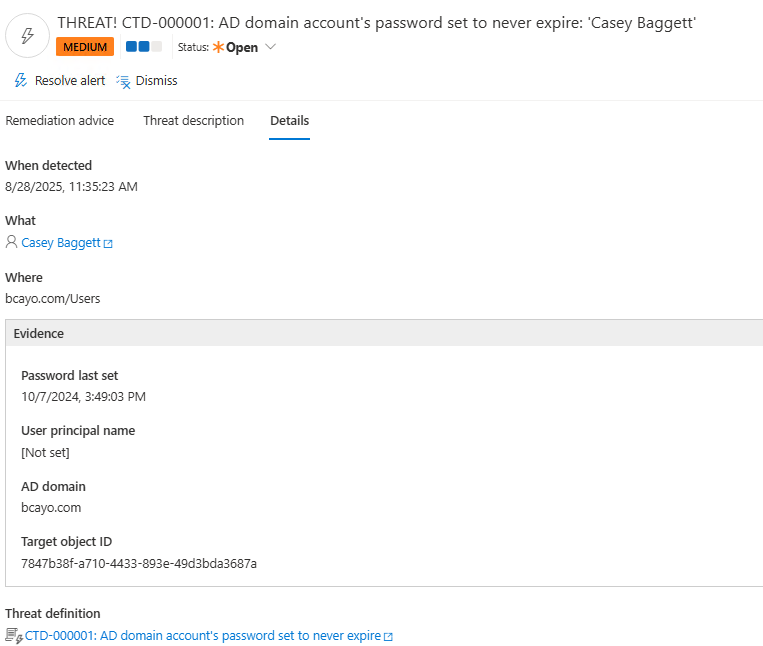Expand the Status dropdown chevron
Viewport: 763px width, 646px height.
click(x=270, y=47)
